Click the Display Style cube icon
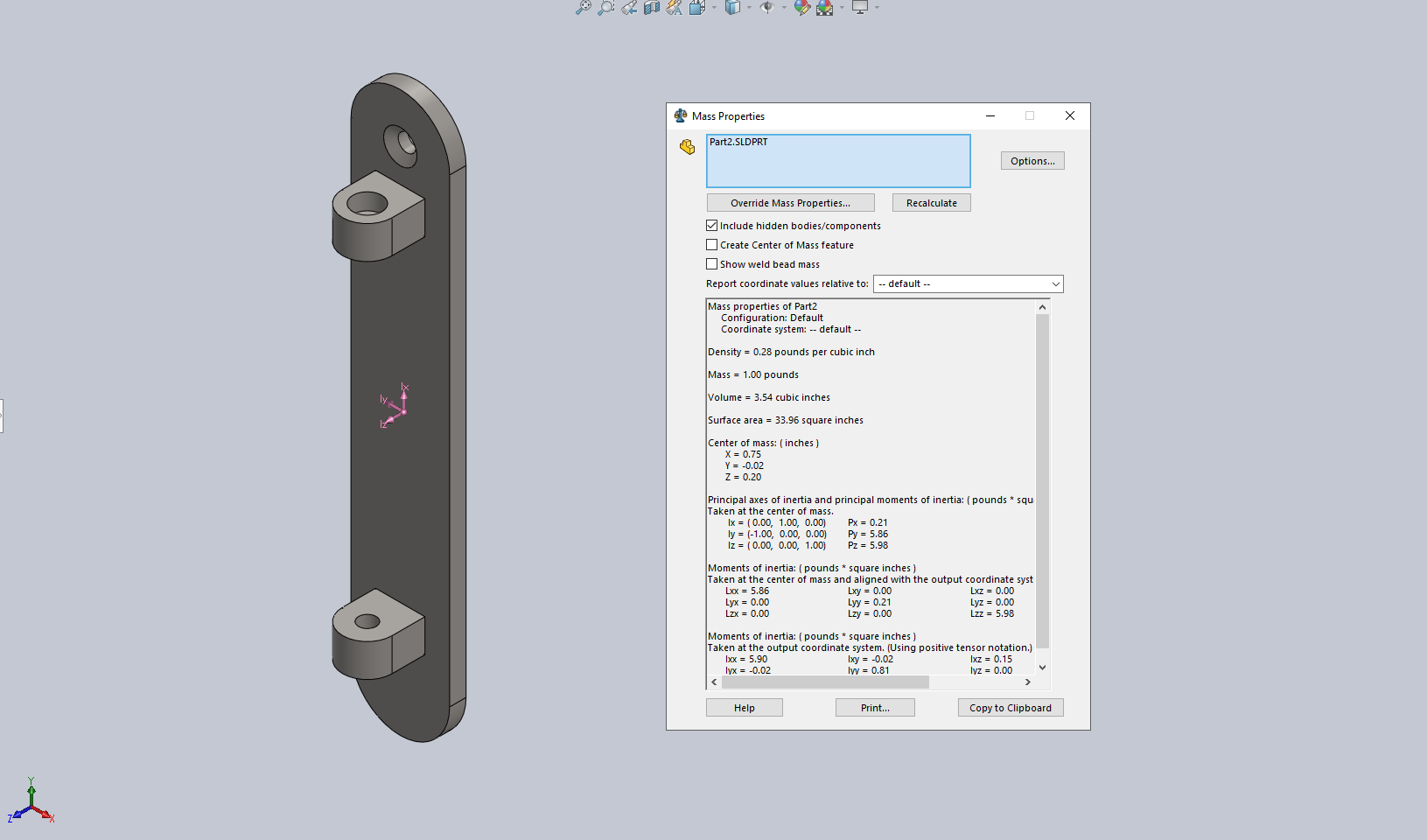Viewport: 1427px width, 840px height. pyautogui.click(x=732, y=8)
